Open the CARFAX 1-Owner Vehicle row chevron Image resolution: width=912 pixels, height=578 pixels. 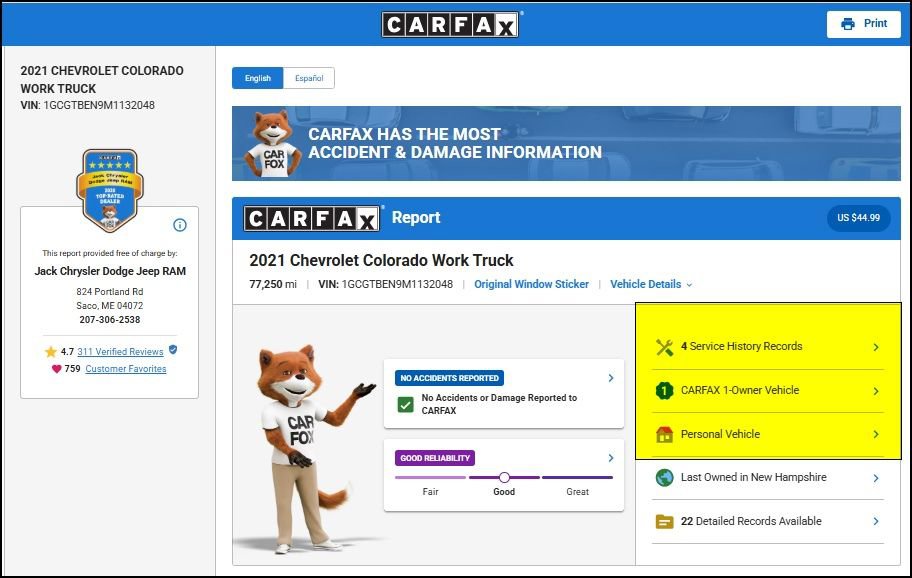click(876, 391)
